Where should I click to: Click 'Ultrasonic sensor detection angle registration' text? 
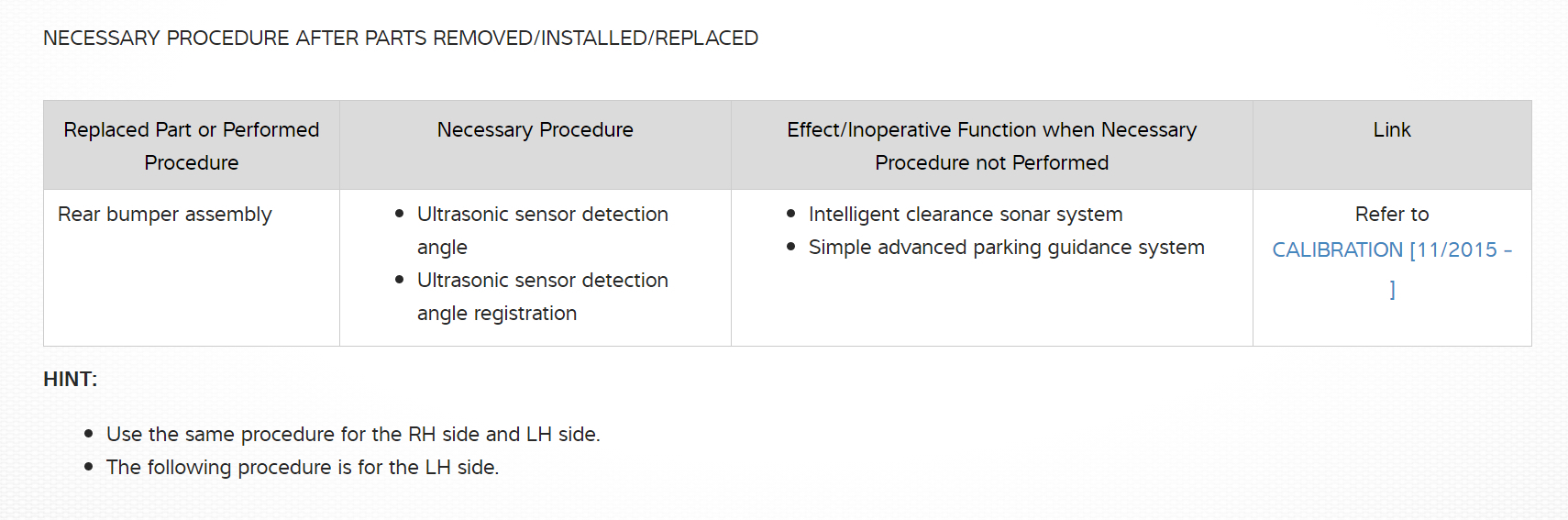(542, 296)
